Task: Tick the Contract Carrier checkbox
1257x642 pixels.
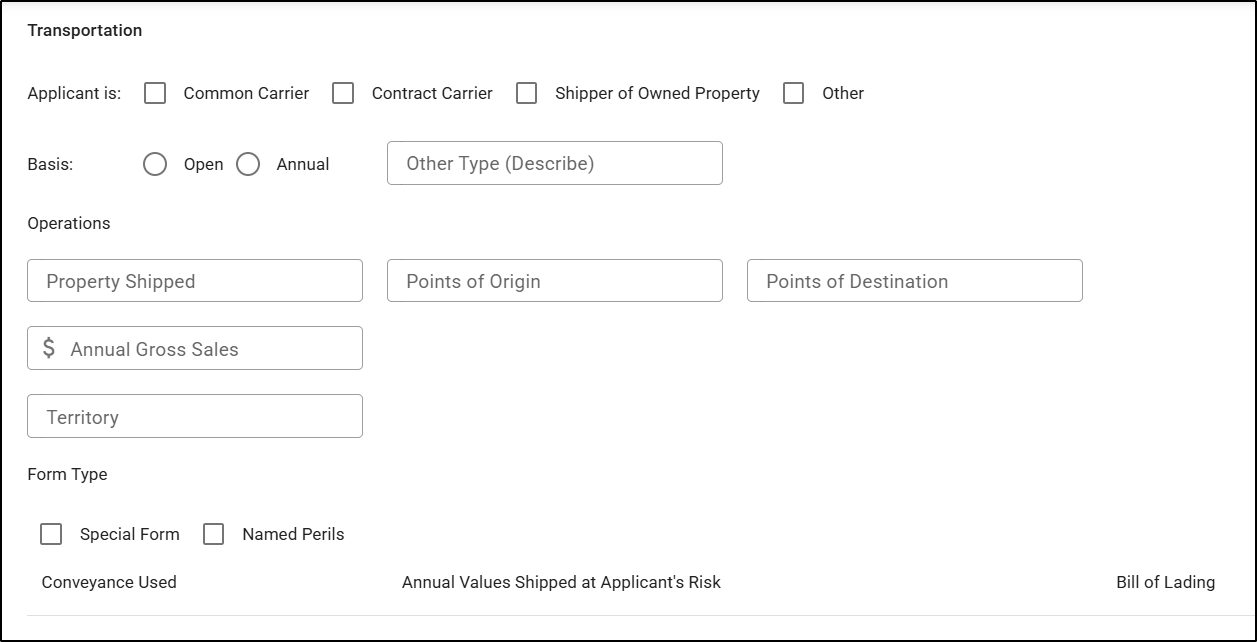Action: (343, 93)
